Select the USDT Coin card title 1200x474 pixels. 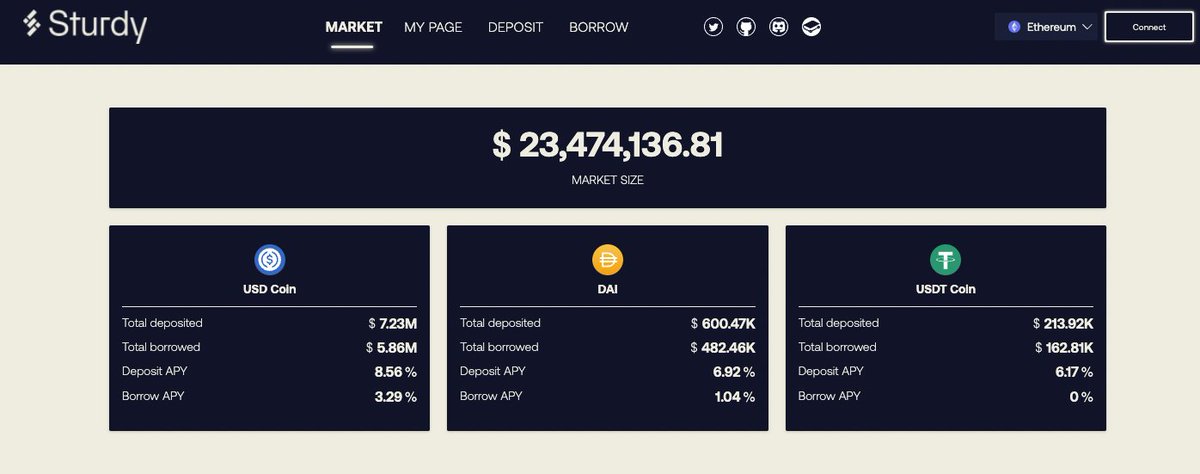945,289
